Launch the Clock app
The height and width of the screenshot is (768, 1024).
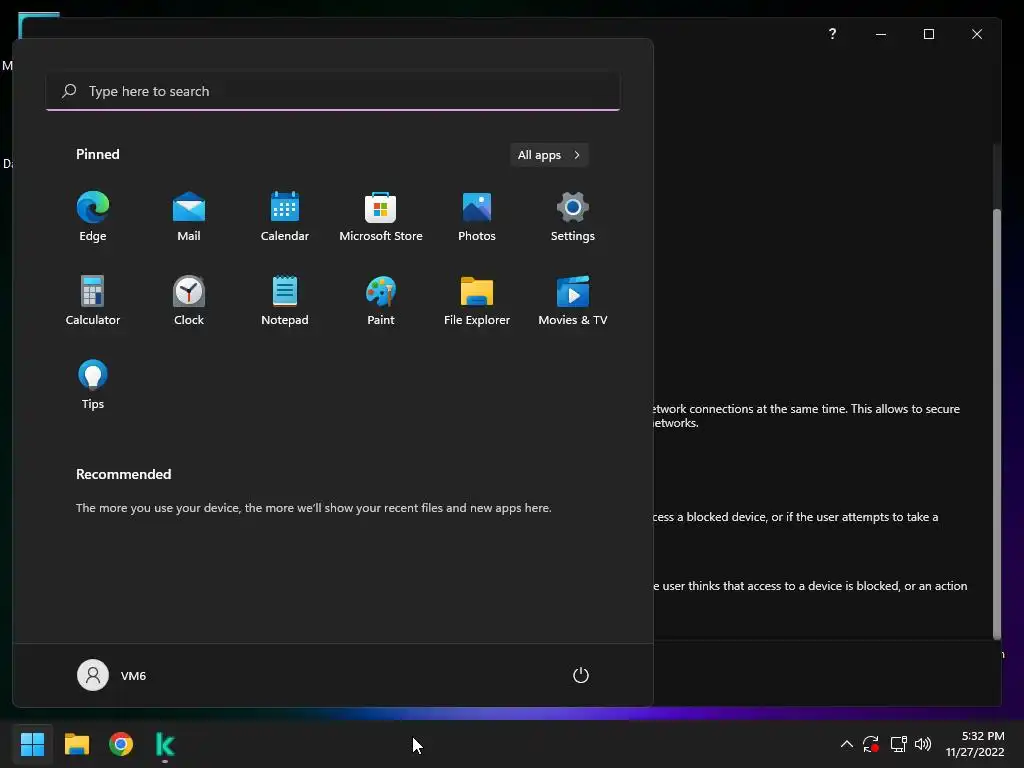click(x=189, y=300)
